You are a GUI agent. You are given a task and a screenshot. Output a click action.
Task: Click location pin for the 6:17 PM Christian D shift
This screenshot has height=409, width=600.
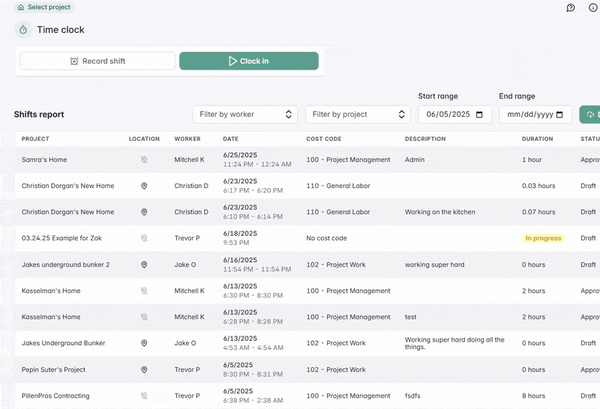click(144, 186)
